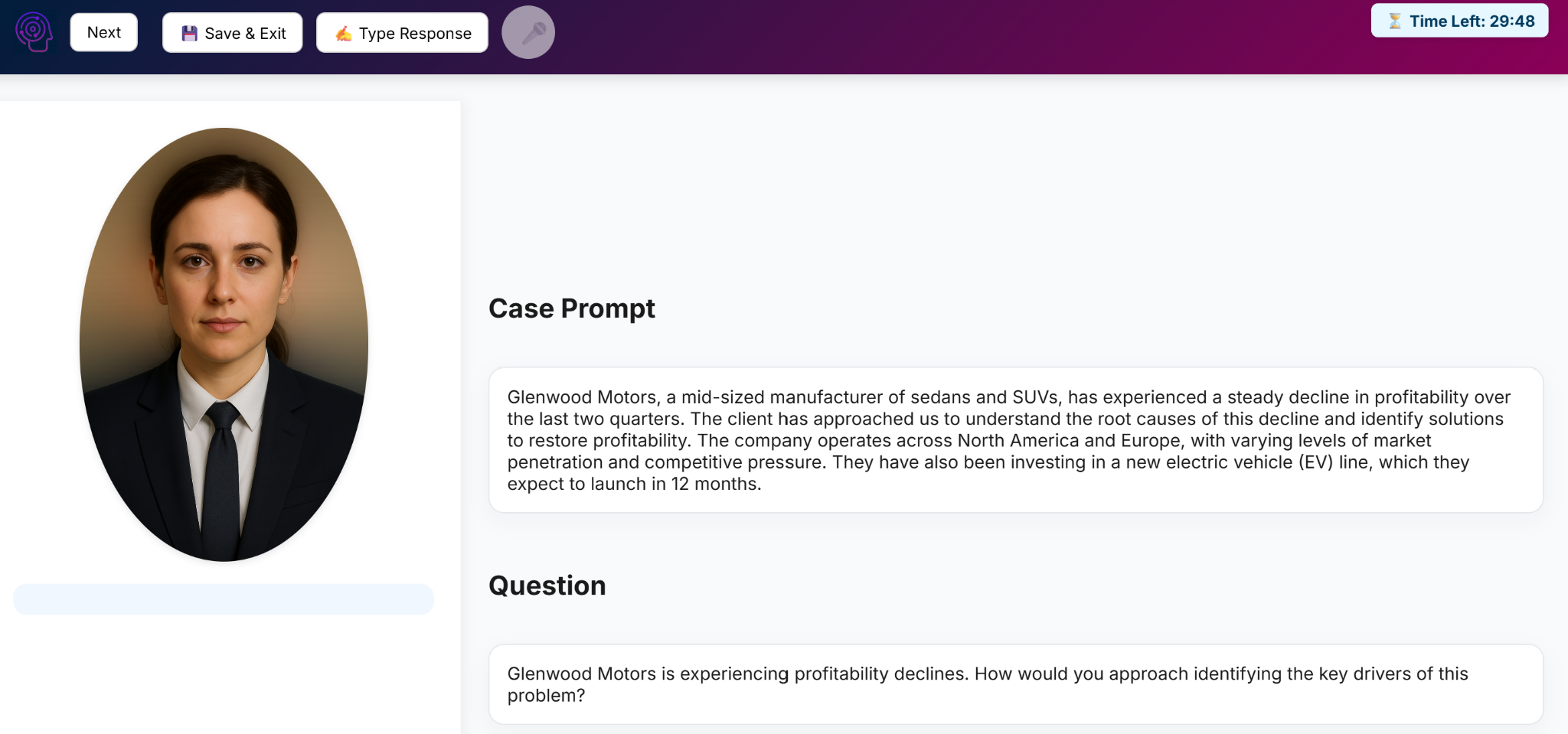The width and height of the screenshot is (1568, 734).
Task: Click the progress bar under the interviewer photo
Action: [x=223, y=599]
